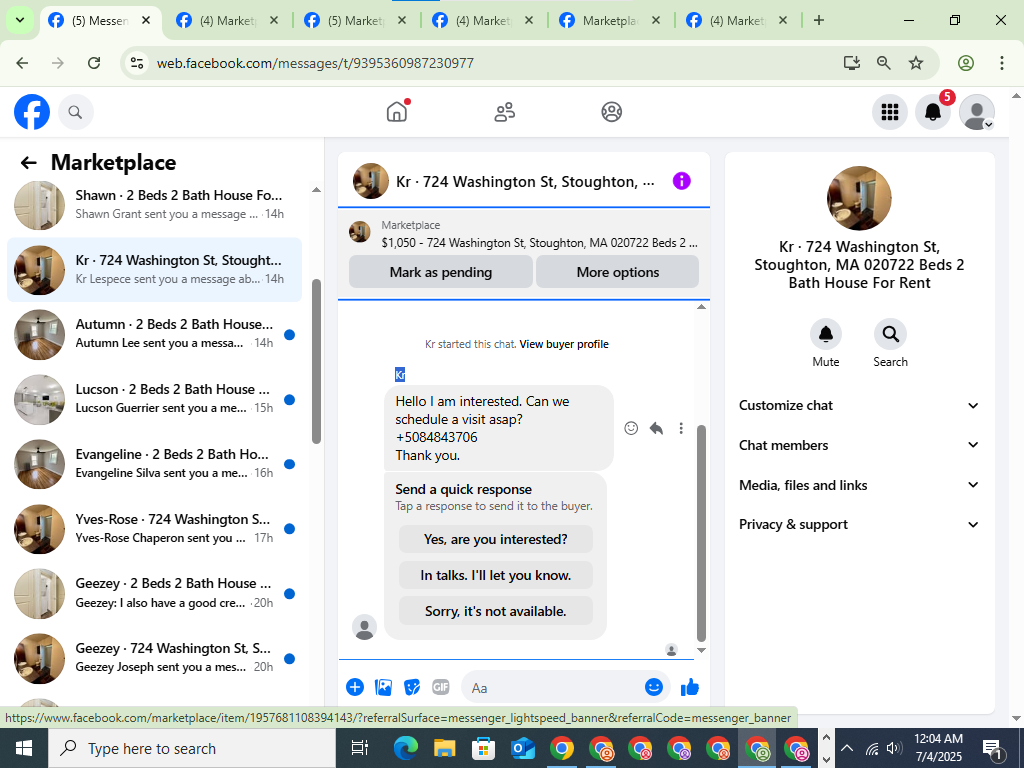Expand Media, files and links section

coord(859,485)
